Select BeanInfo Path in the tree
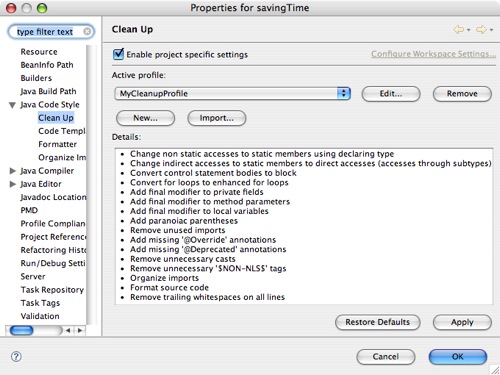 click(47, 65)
